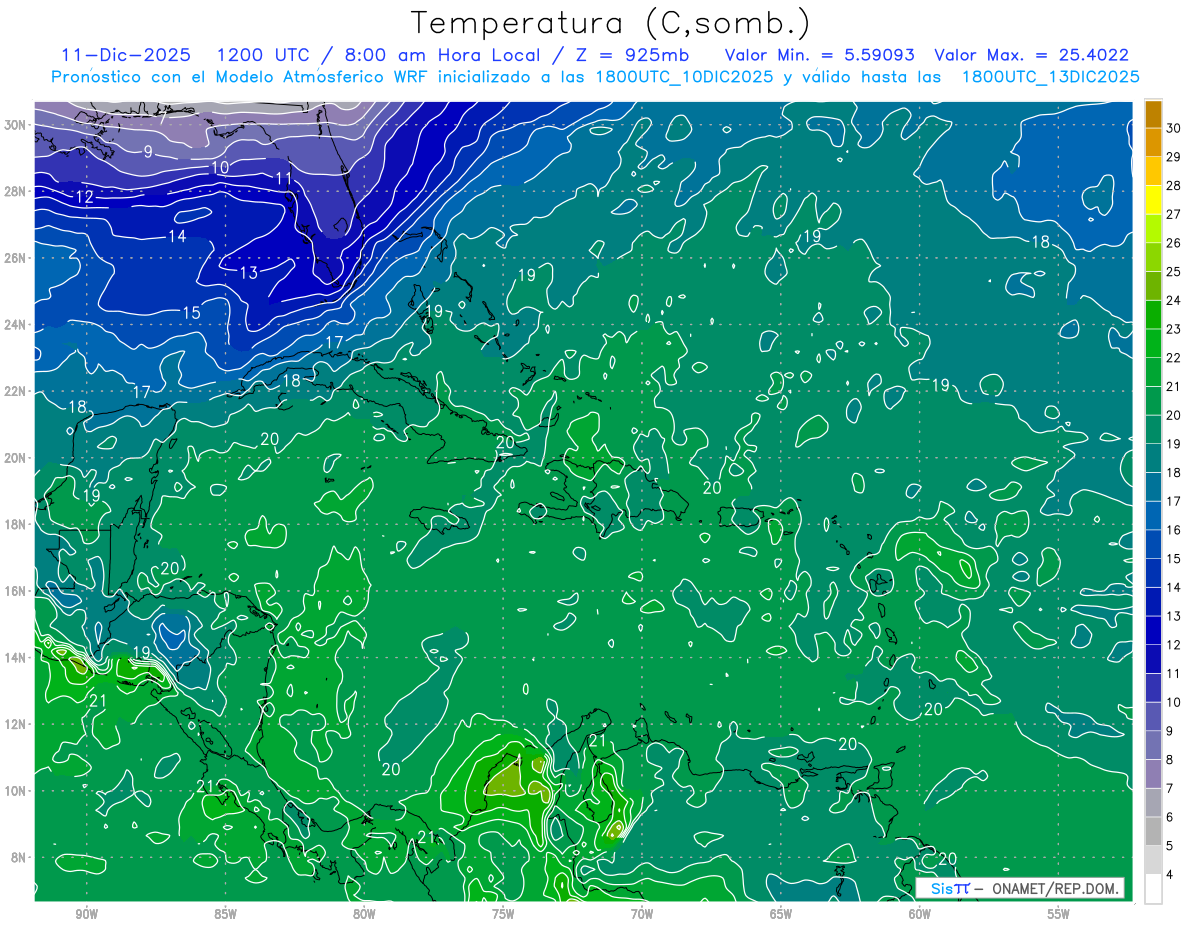Click the 8N latitude axis label
The image size is (1200, 927).
pyautogui.click(x=19, y=858)
